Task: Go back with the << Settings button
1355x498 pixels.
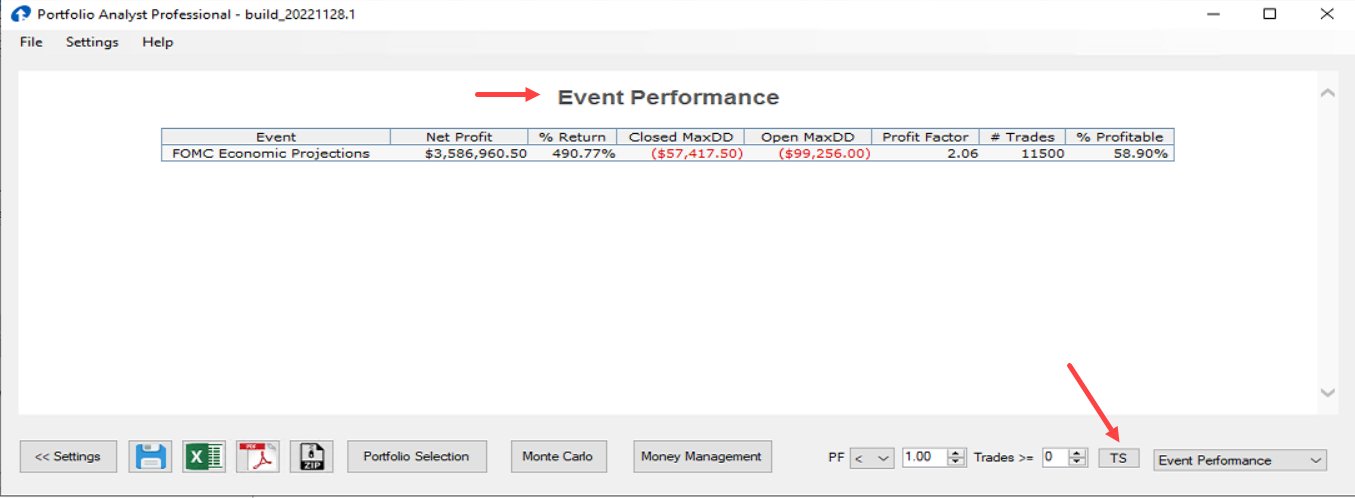Action: pos(68,457)
